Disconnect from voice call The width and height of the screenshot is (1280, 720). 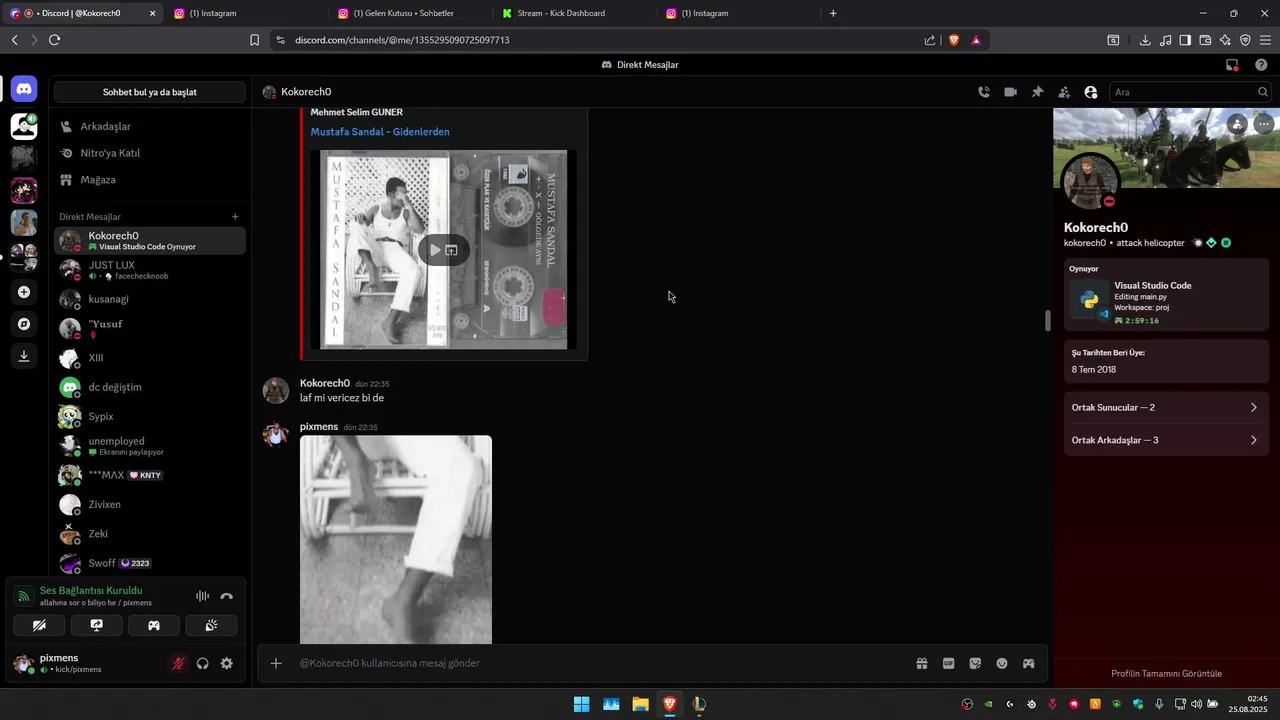click(x=227, y=596)
